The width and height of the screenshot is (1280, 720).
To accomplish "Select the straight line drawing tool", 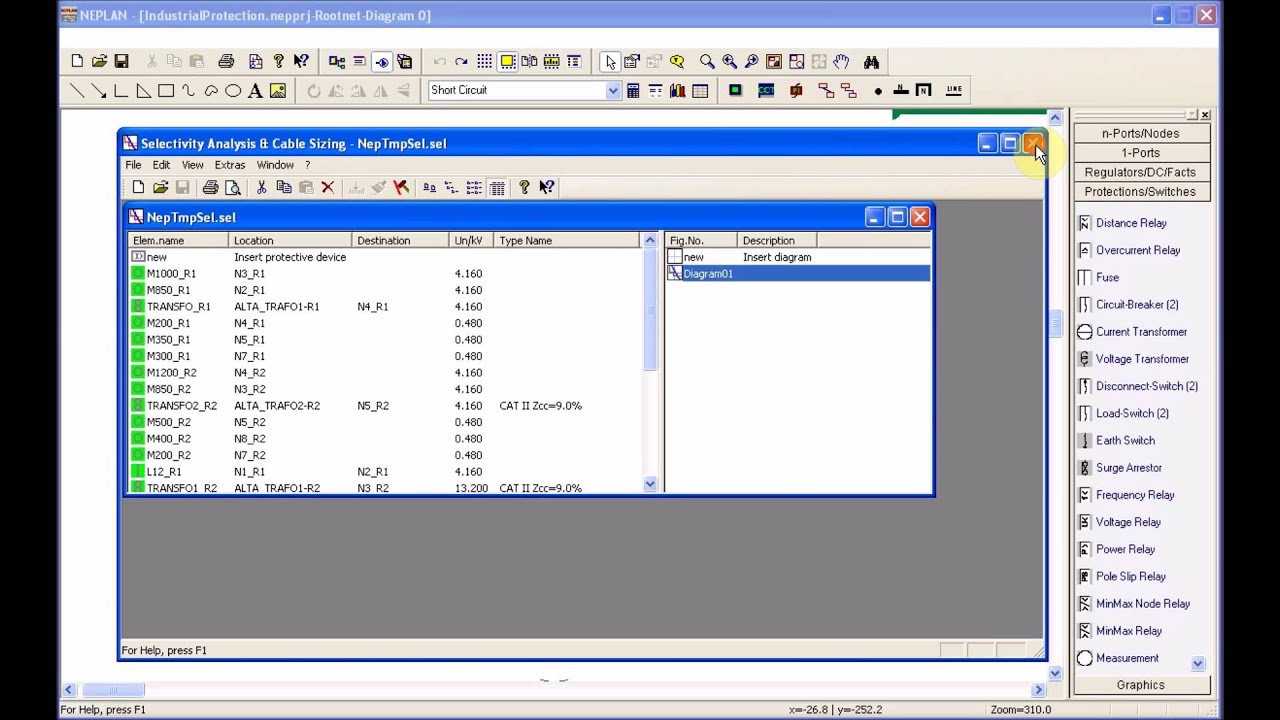I will click(77, 91).
